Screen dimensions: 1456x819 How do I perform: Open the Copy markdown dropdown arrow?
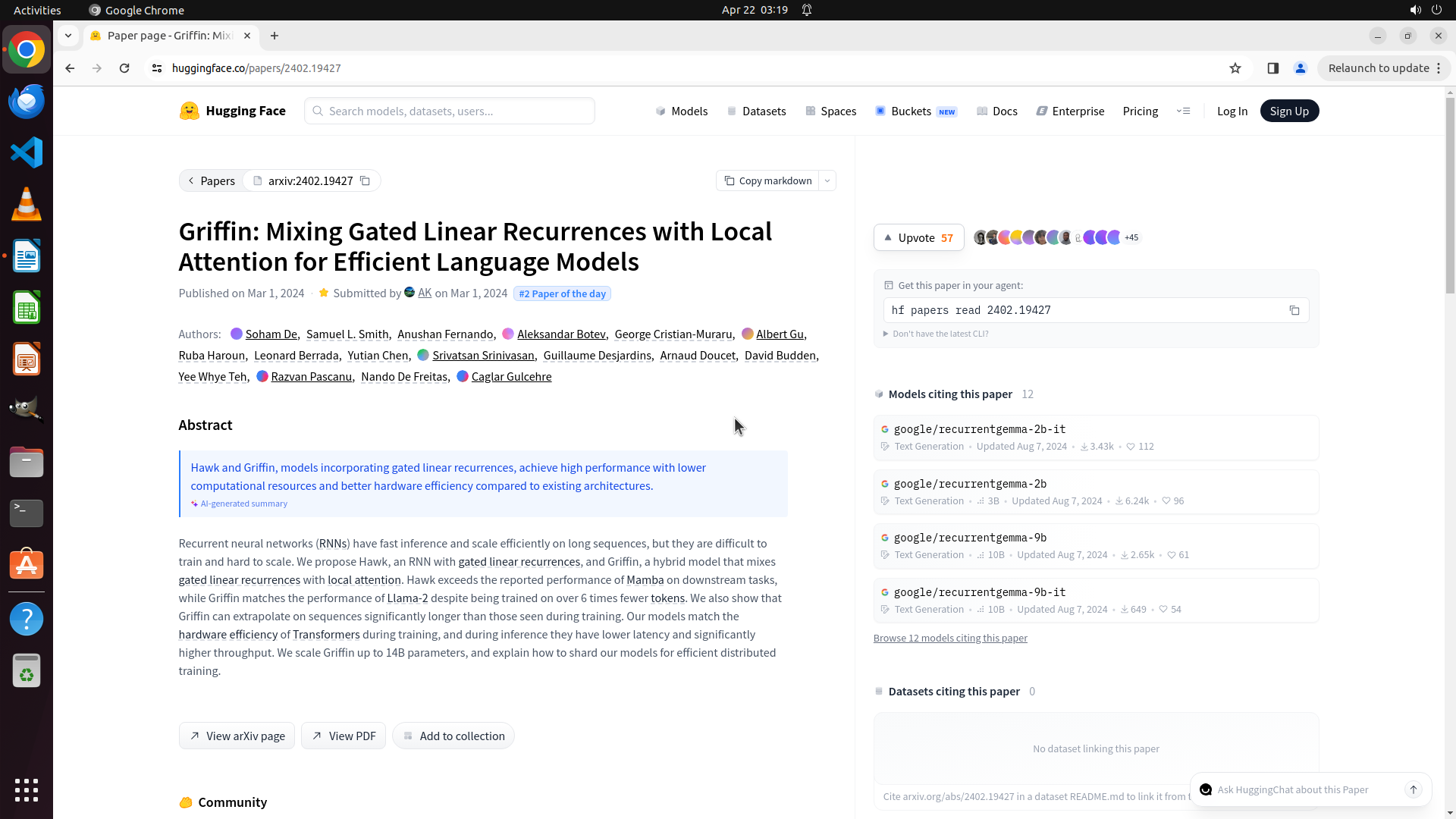827,180
